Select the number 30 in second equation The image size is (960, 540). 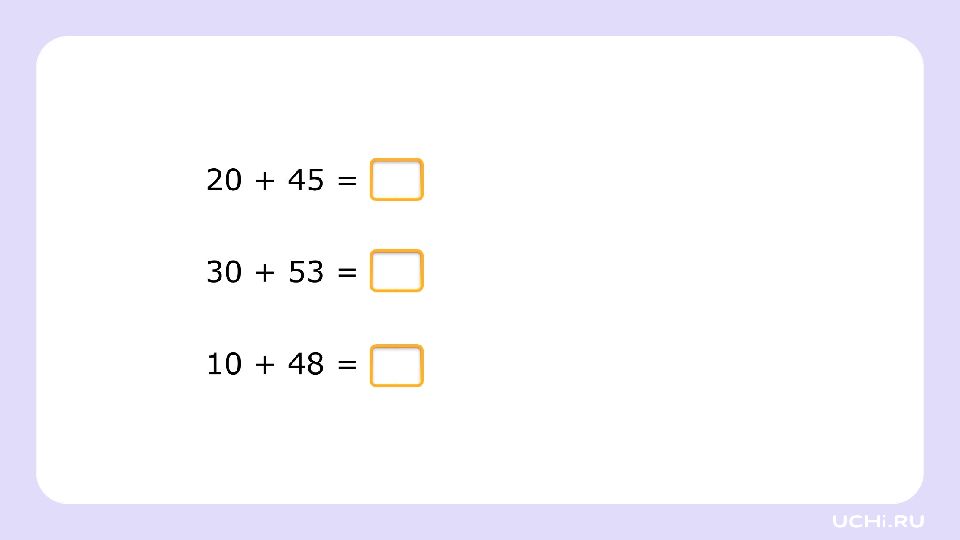(x=224, y=272)
